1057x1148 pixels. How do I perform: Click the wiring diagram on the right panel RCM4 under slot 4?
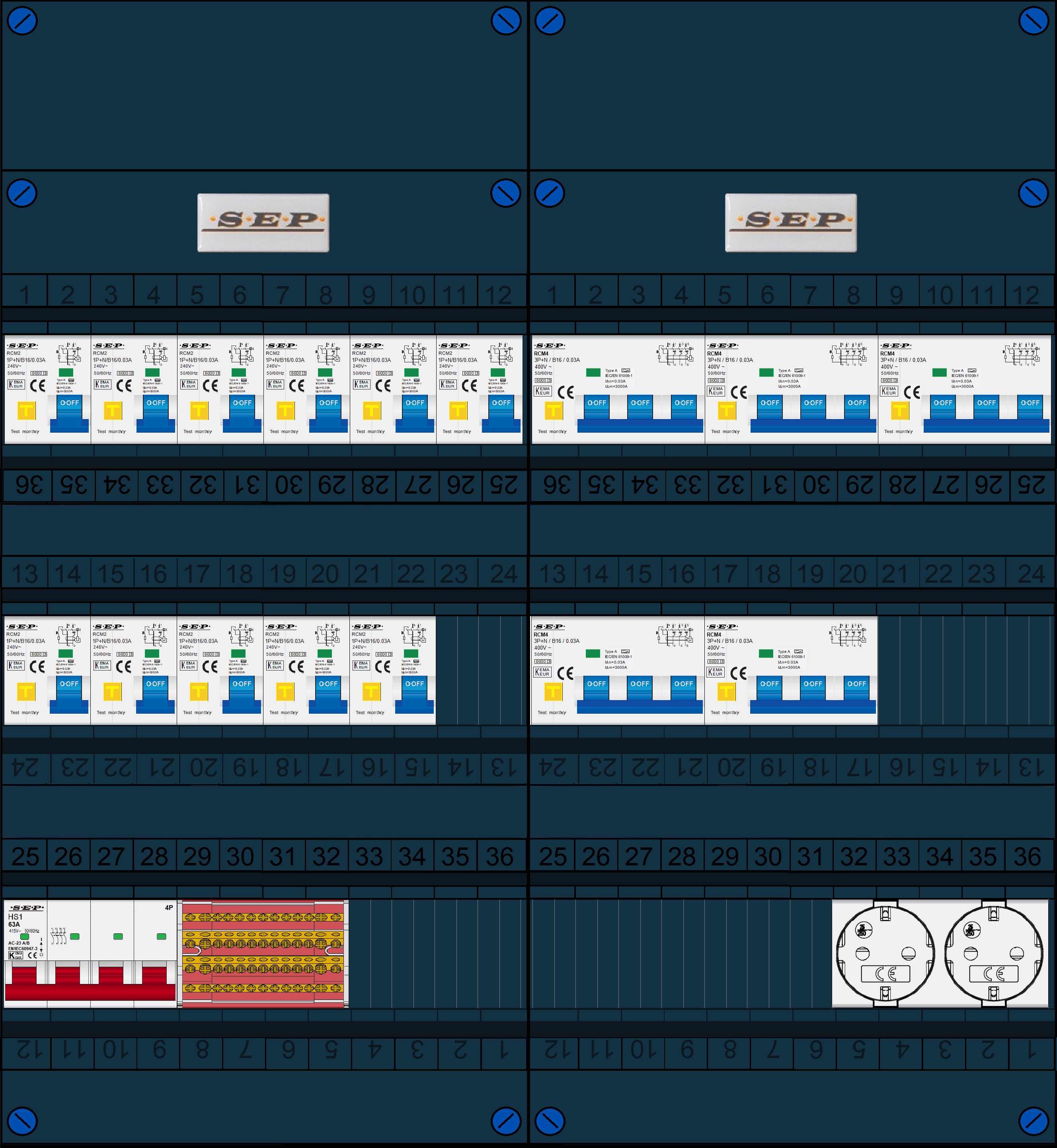675,355
